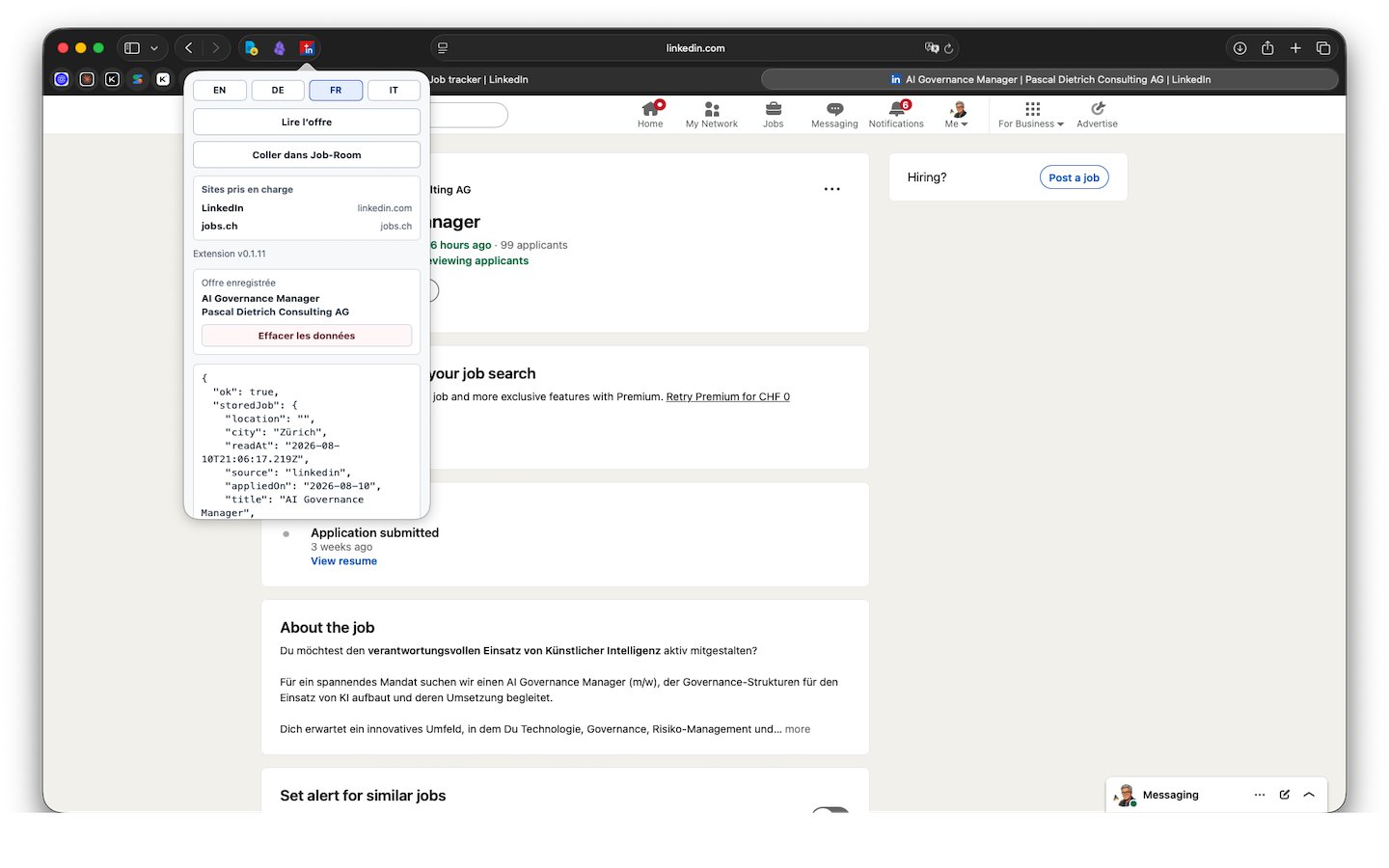
Task: Open the blue document extension icon in toolbar
Action: coord(252,48)
